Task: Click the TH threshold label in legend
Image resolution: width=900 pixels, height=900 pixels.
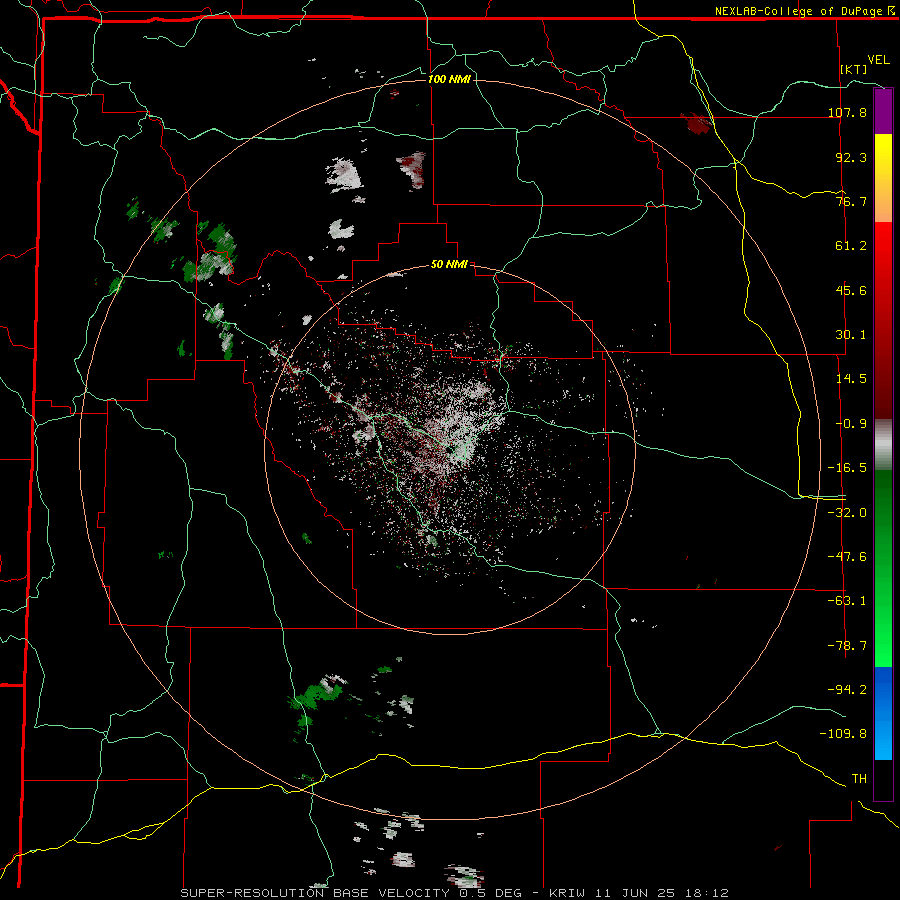Action: pos(859,779)
